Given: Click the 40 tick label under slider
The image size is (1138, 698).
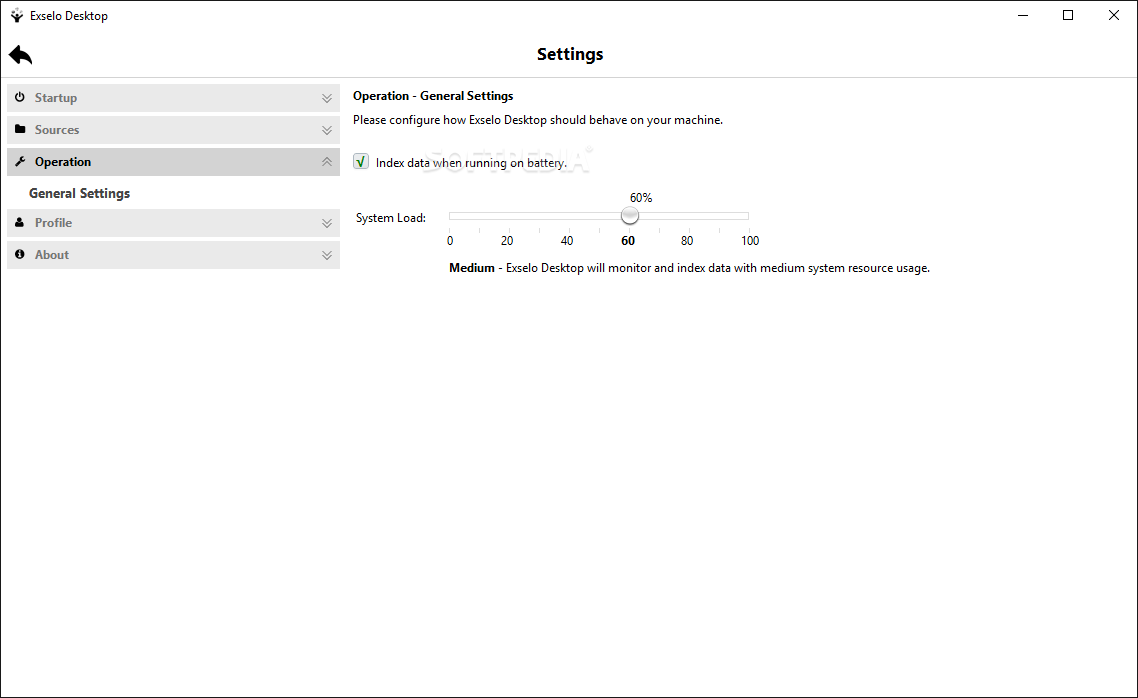Looking at the screenshot, I should [567, 241].
